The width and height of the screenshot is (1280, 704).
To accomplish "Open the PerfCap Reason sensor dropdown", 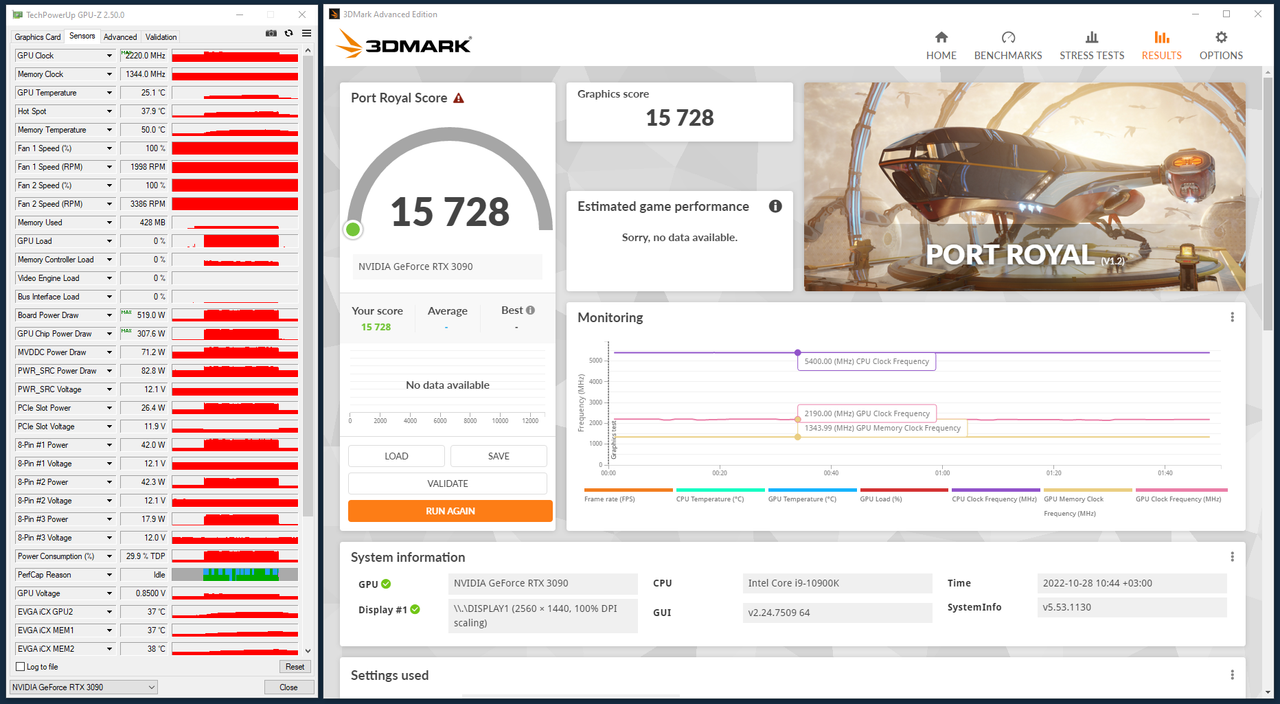I will pyautogui.click(x=110, y=574).
